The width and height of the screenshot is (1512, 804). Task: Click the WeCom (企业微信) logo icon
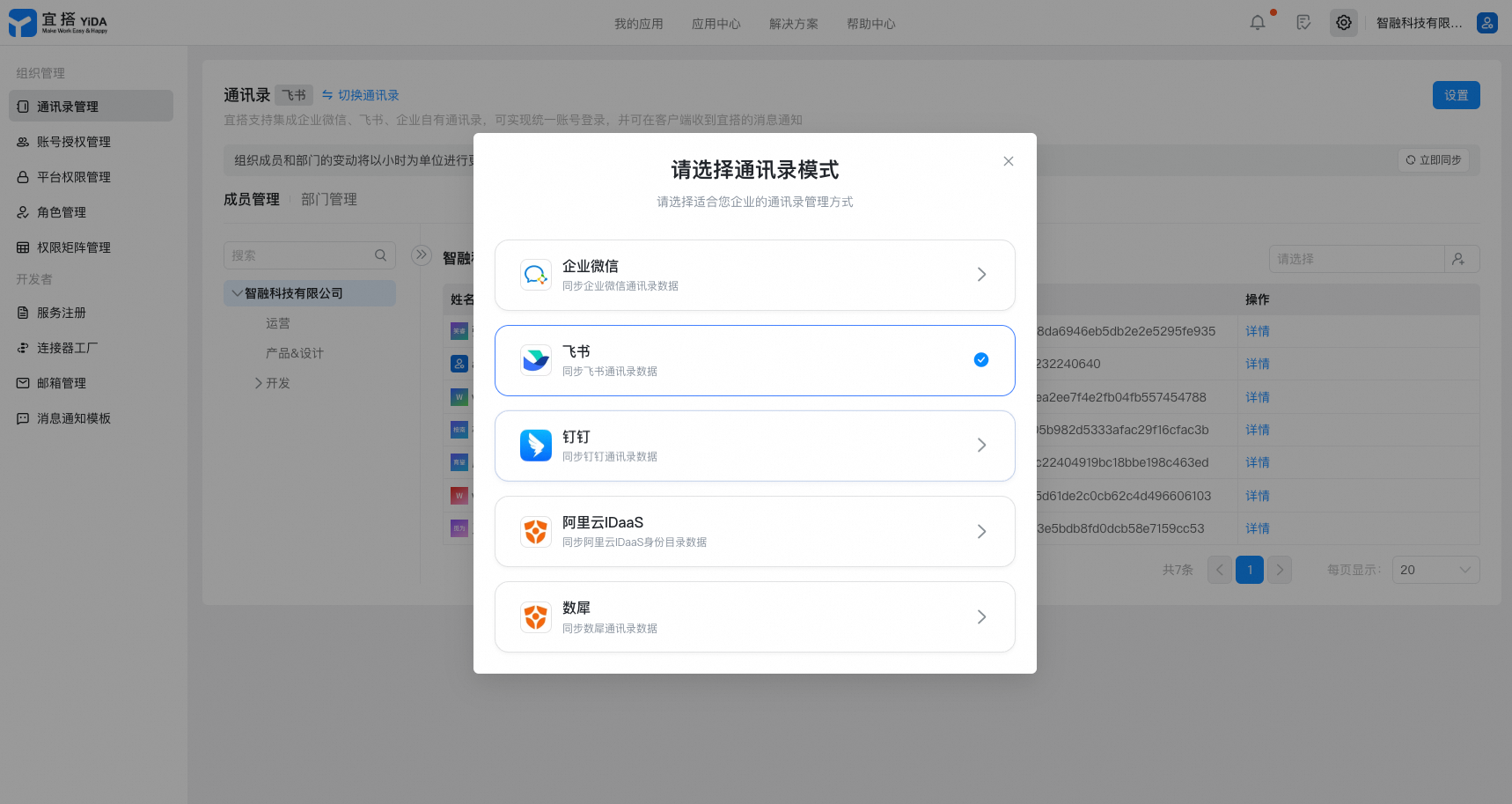coord(535,275)
